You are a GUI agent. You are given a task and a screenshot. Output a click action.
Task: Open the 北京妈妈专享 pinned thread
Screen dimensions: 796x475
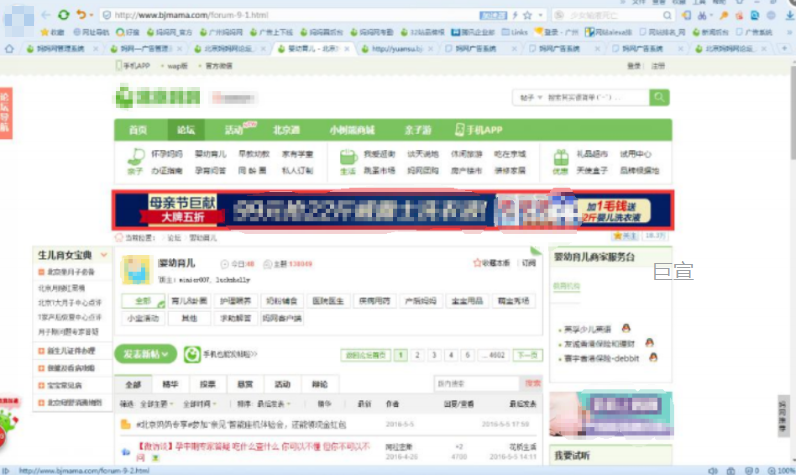(241, 424)
